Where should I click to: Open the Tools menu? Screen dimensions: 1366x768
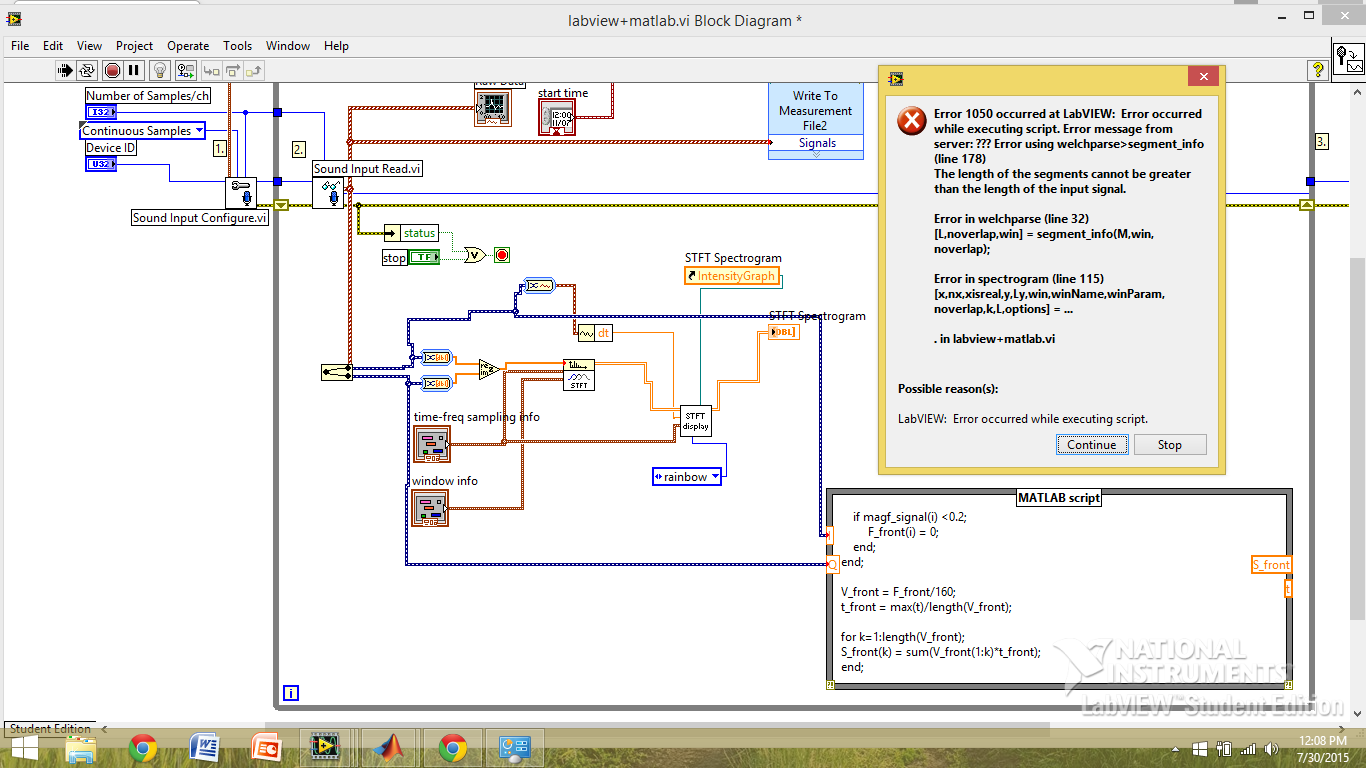click(x=237, y=46)
